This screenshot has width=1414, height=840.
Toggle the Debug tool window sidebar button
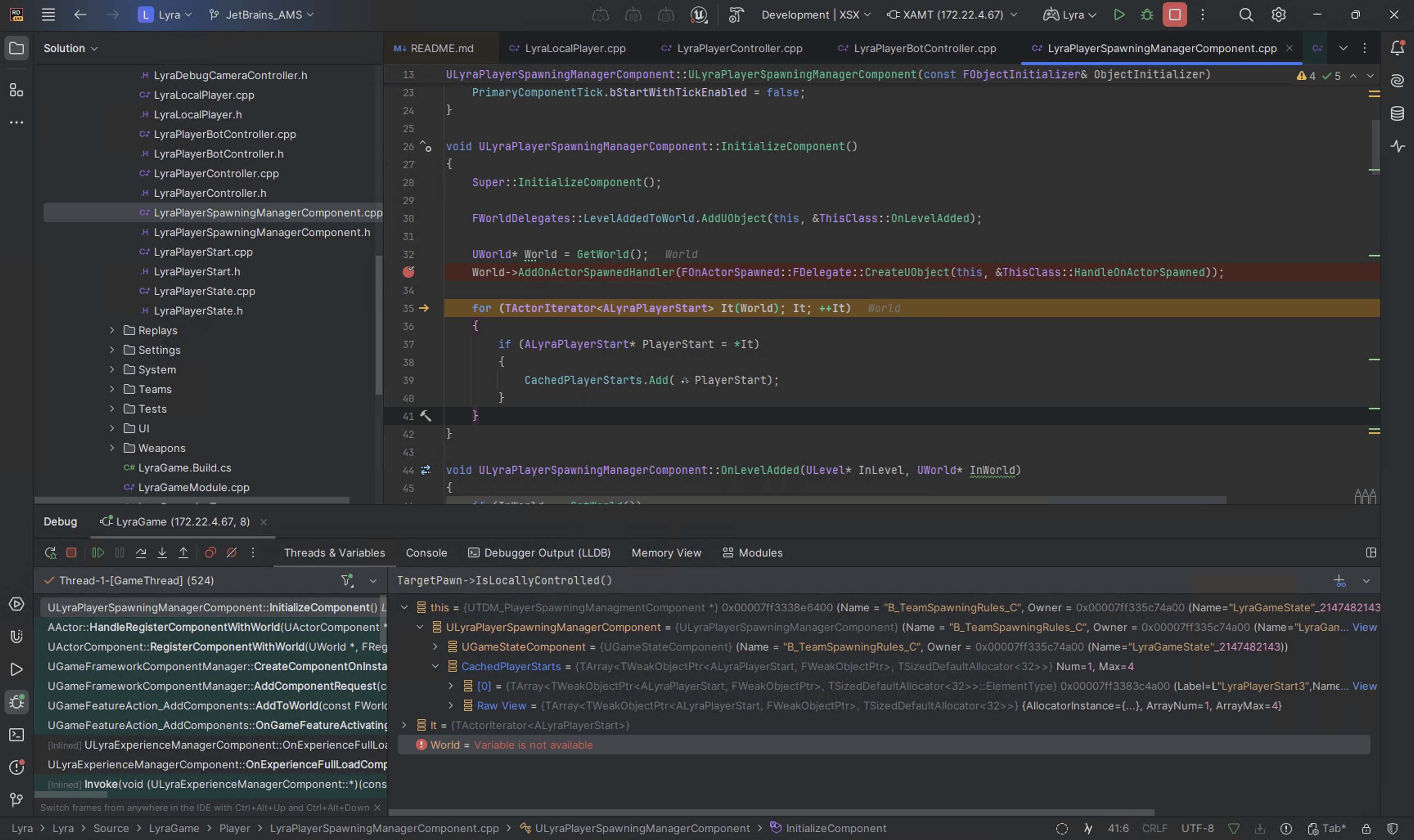point(16,702)
